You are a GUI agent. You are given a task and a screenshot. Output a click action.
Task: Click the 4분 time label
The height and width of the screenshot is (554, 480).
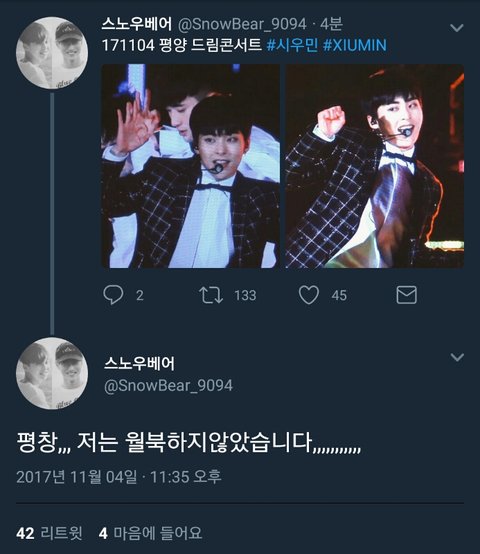[x=331, y=24]
